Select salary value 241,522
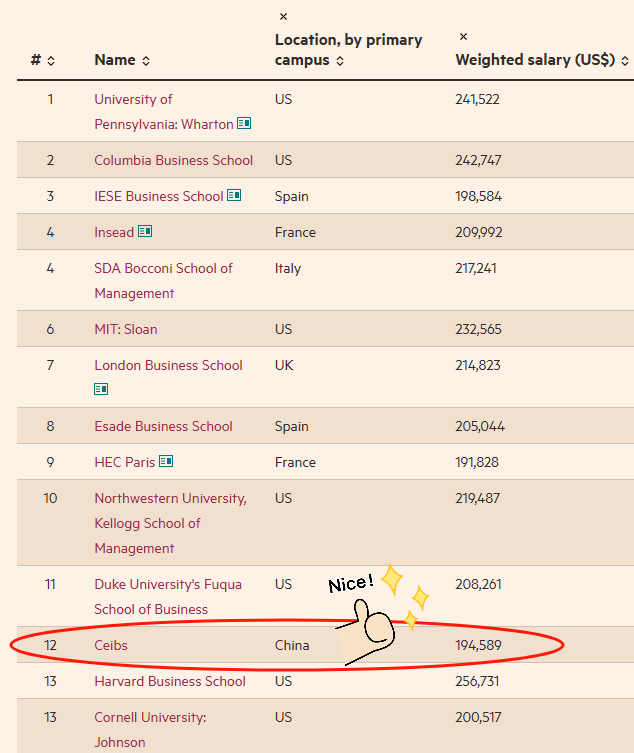 pos(477,99)
